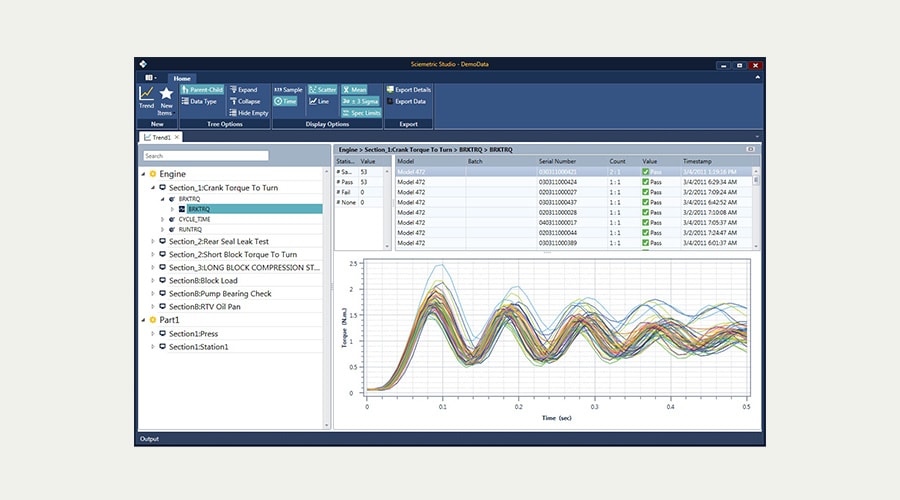The image size is (900, 500).
Task: Sort by the Model column header
Action: point(405,161)
